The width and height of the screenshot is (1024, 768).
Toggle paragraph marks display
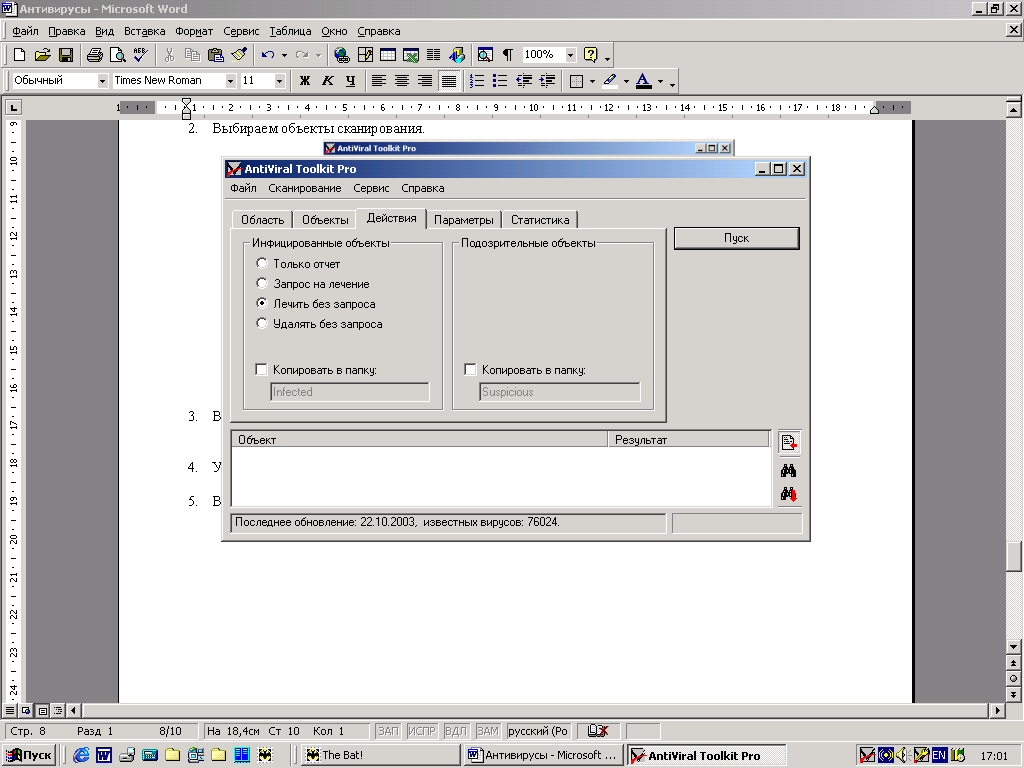pyautogui.click(x=508, y=55)
